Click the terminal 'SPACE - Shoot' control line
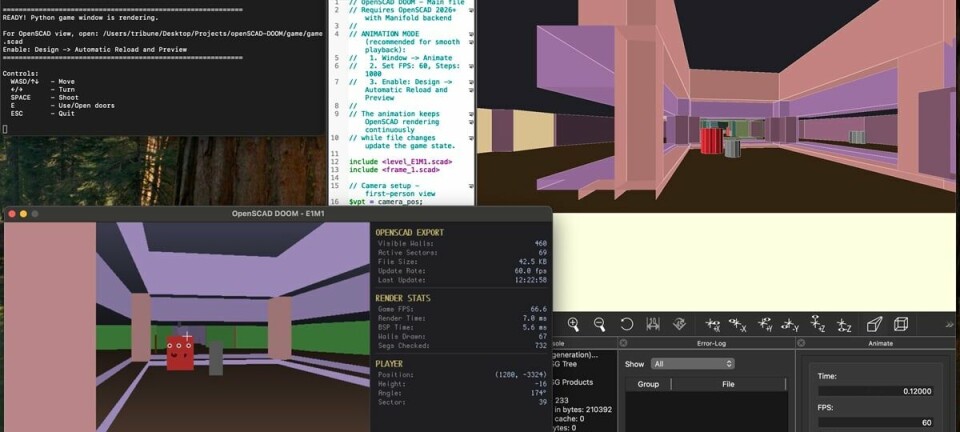Viewport: 960px width, 432px height. tap(45, 97)
